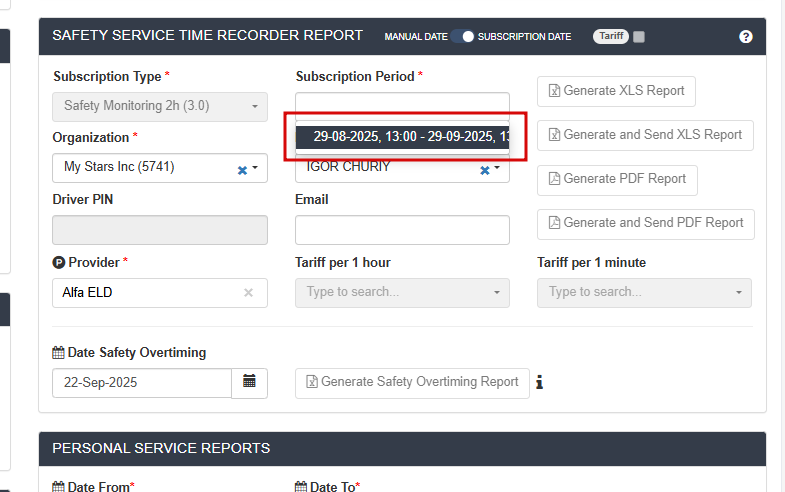Click Generate XLS Report button
Screen dimensions: 785x492
[x=616, y=91]
